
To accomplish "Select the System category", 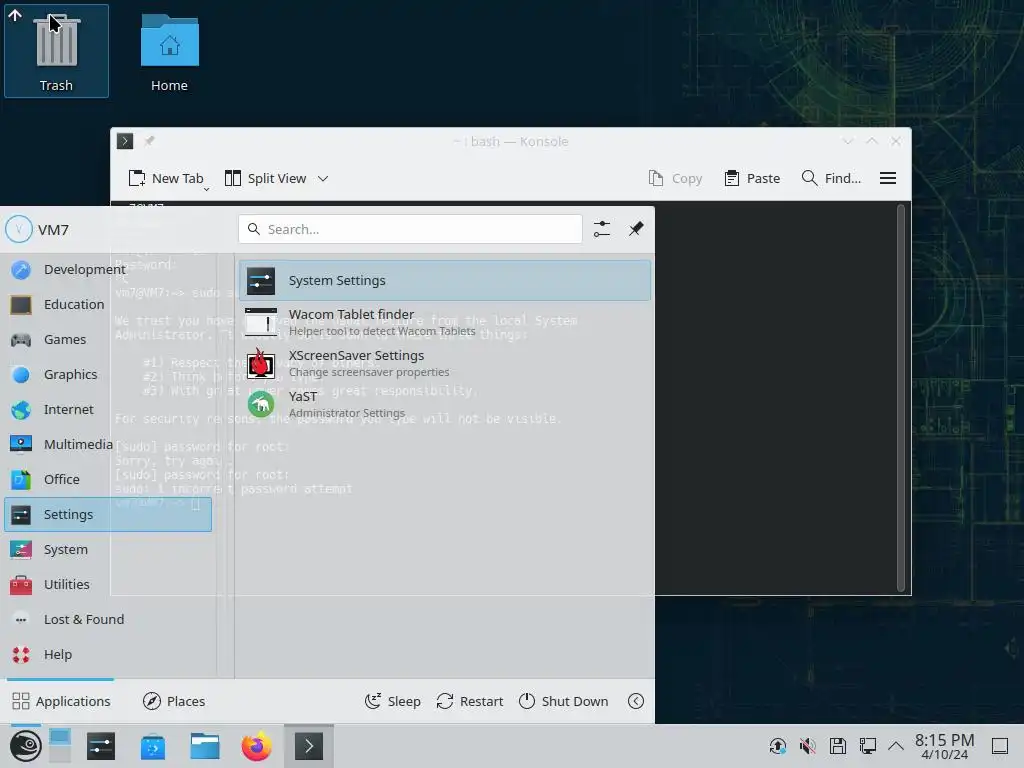I will tap(108, 549).
